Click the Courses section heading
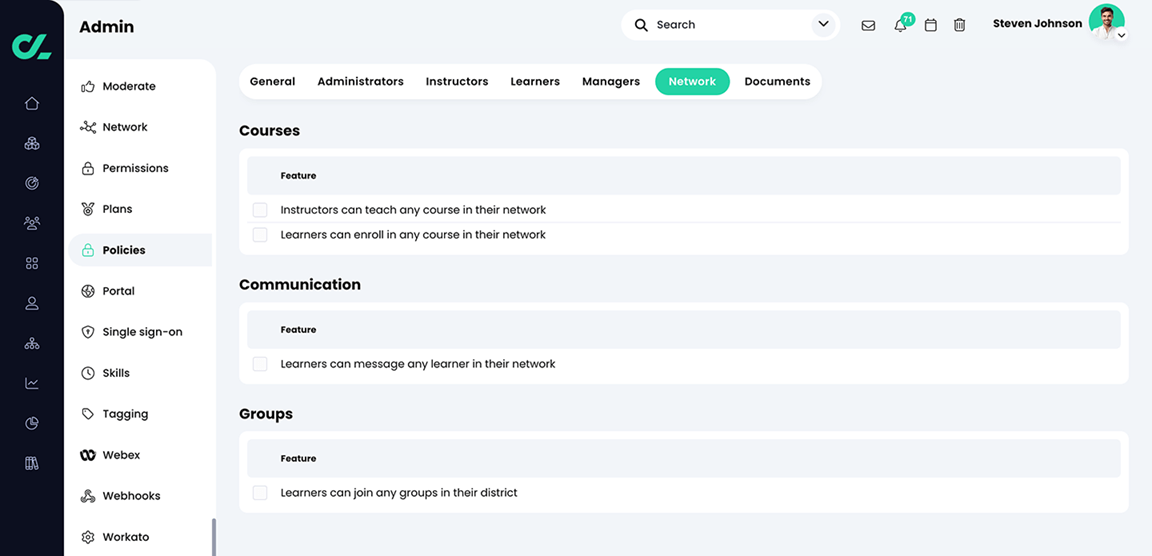The image size is (1152, 556). click(270, 131)
